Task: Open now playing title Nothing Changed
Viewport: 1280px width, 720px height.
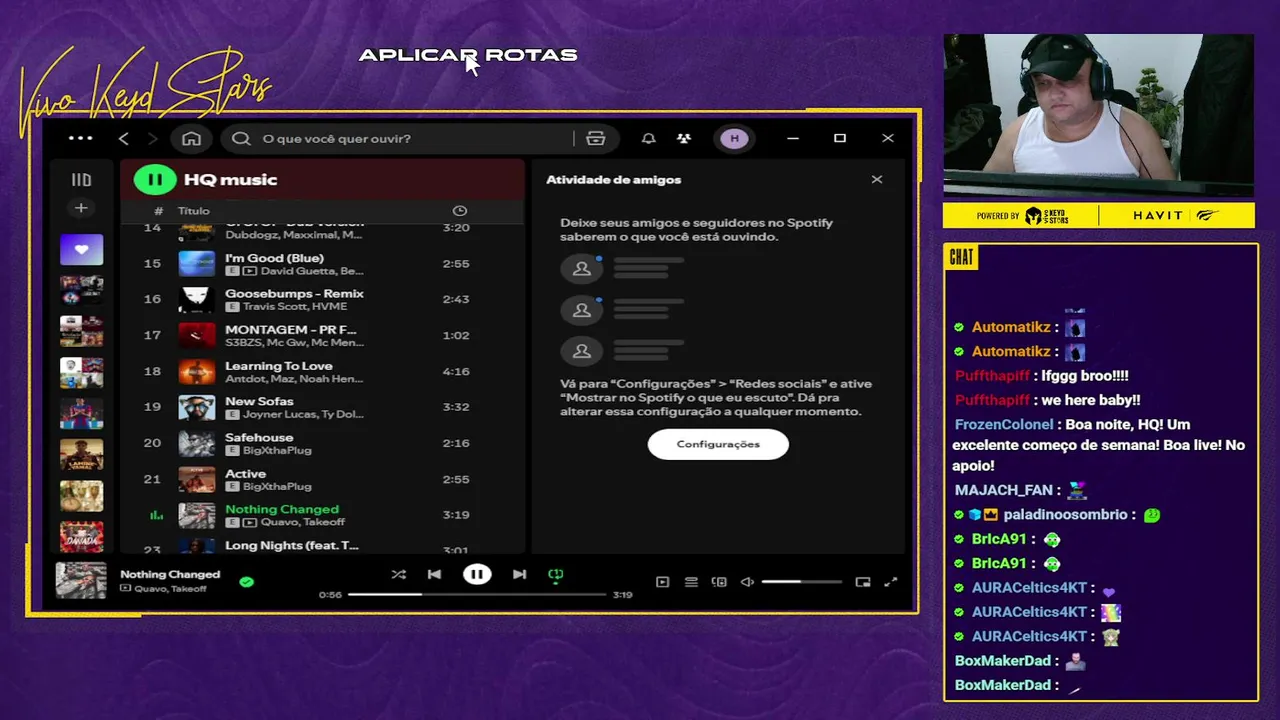Action: (170, 574)
